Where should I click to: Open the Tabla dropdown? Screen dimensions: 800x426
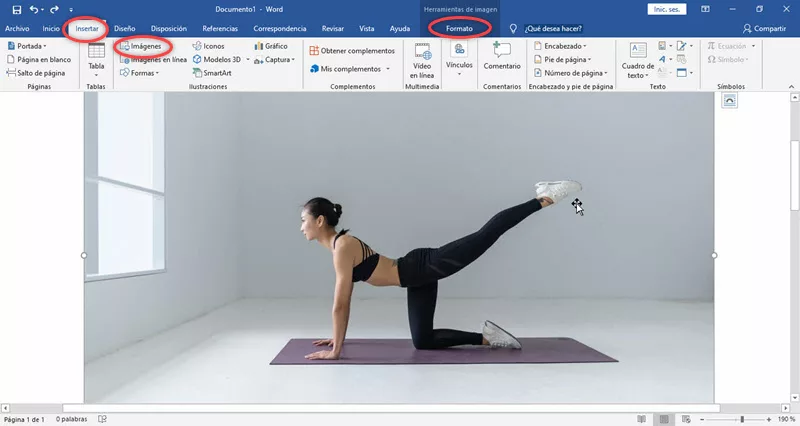[96, 60]
